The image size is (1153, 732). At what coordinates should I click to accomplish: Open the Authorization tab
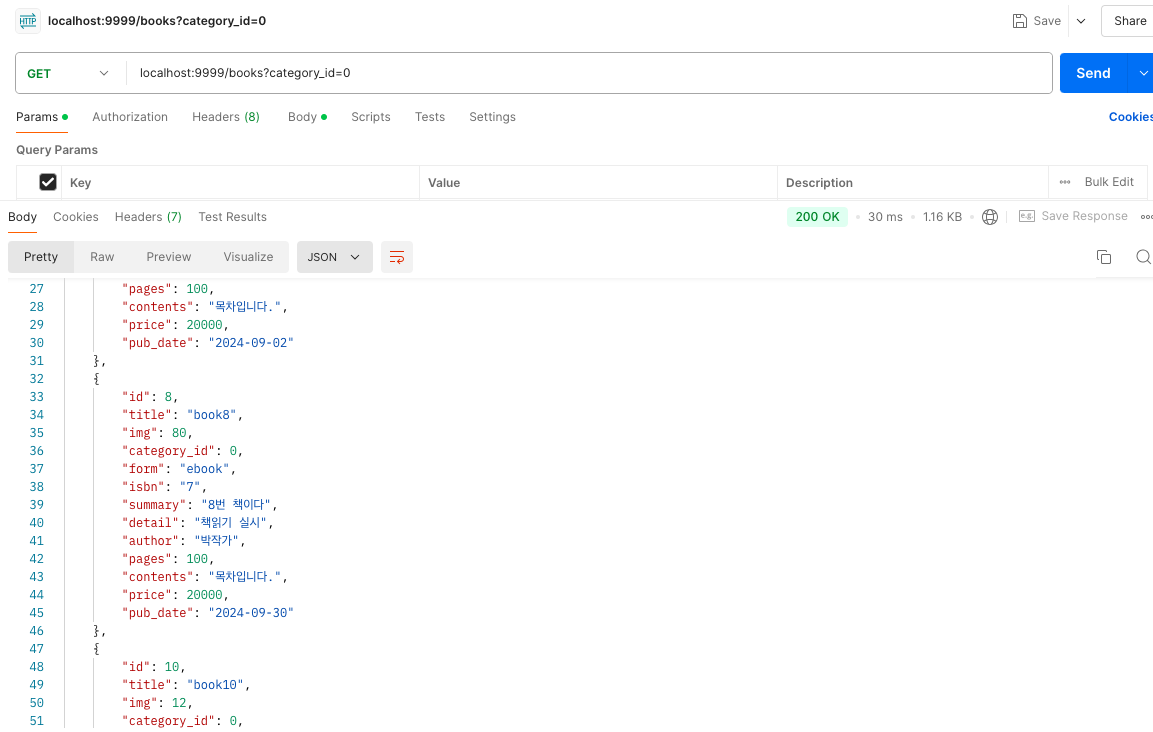pyautogui.click(x=130, y=117)
